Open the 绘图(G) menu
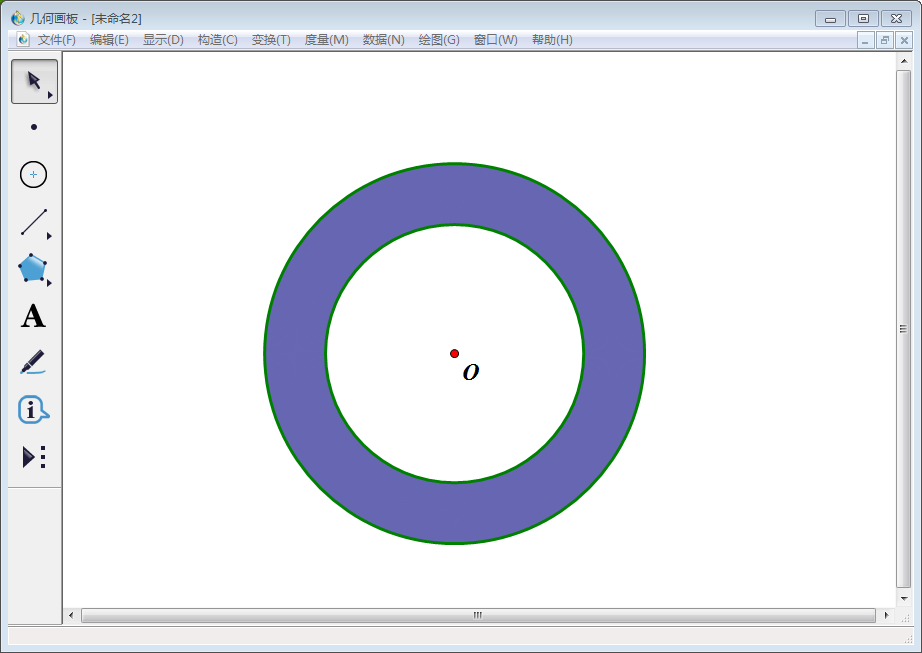This screenshot has height=653, width=922. pos(439,40)
